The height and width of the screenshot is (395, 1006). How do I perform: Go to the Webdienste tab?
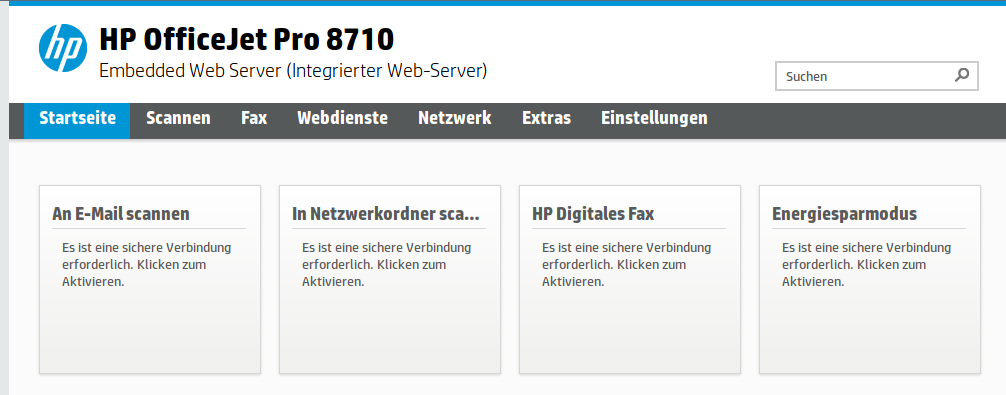click(x=343, y=118)
